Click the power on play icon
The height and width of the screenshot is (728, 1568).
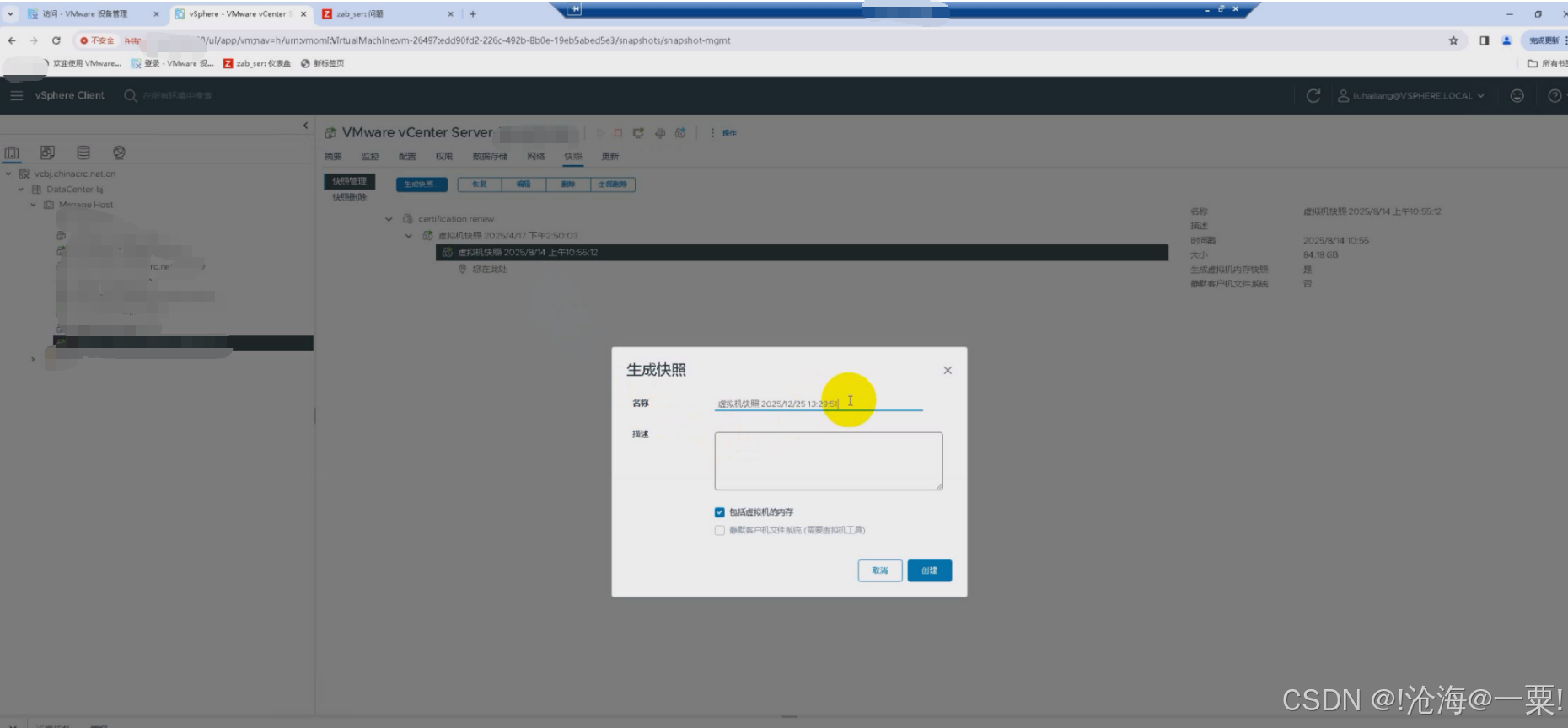click(x=600, y=133)
